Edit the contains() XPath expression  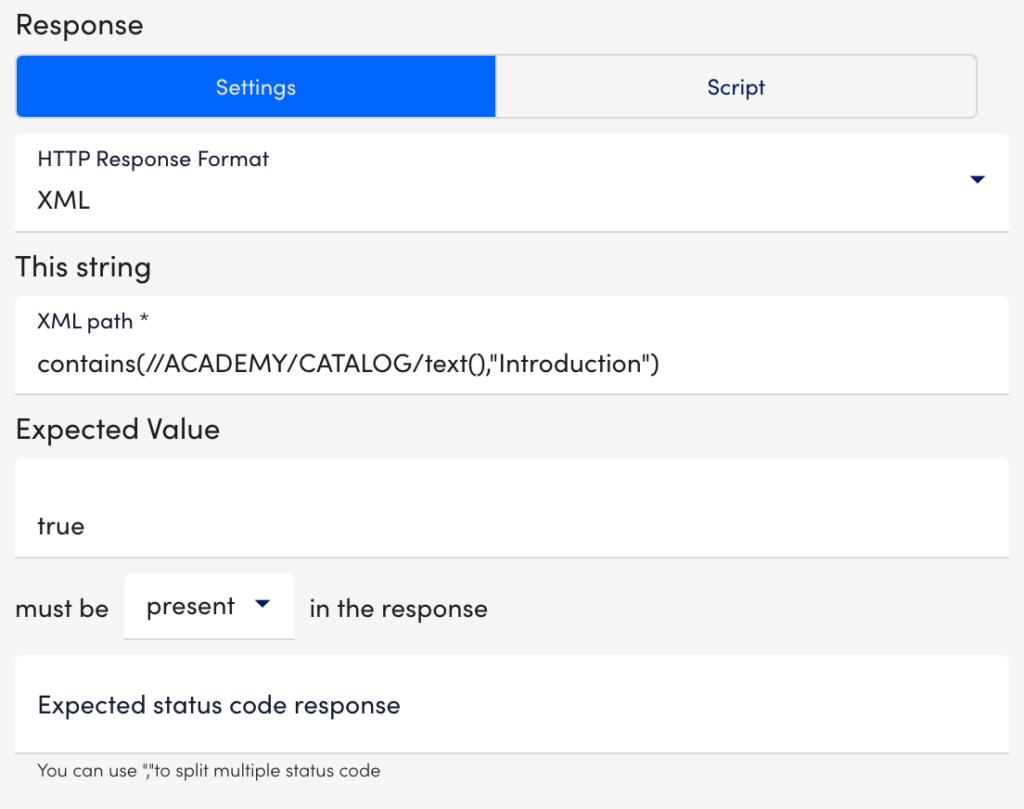click(x=345, y=362)
